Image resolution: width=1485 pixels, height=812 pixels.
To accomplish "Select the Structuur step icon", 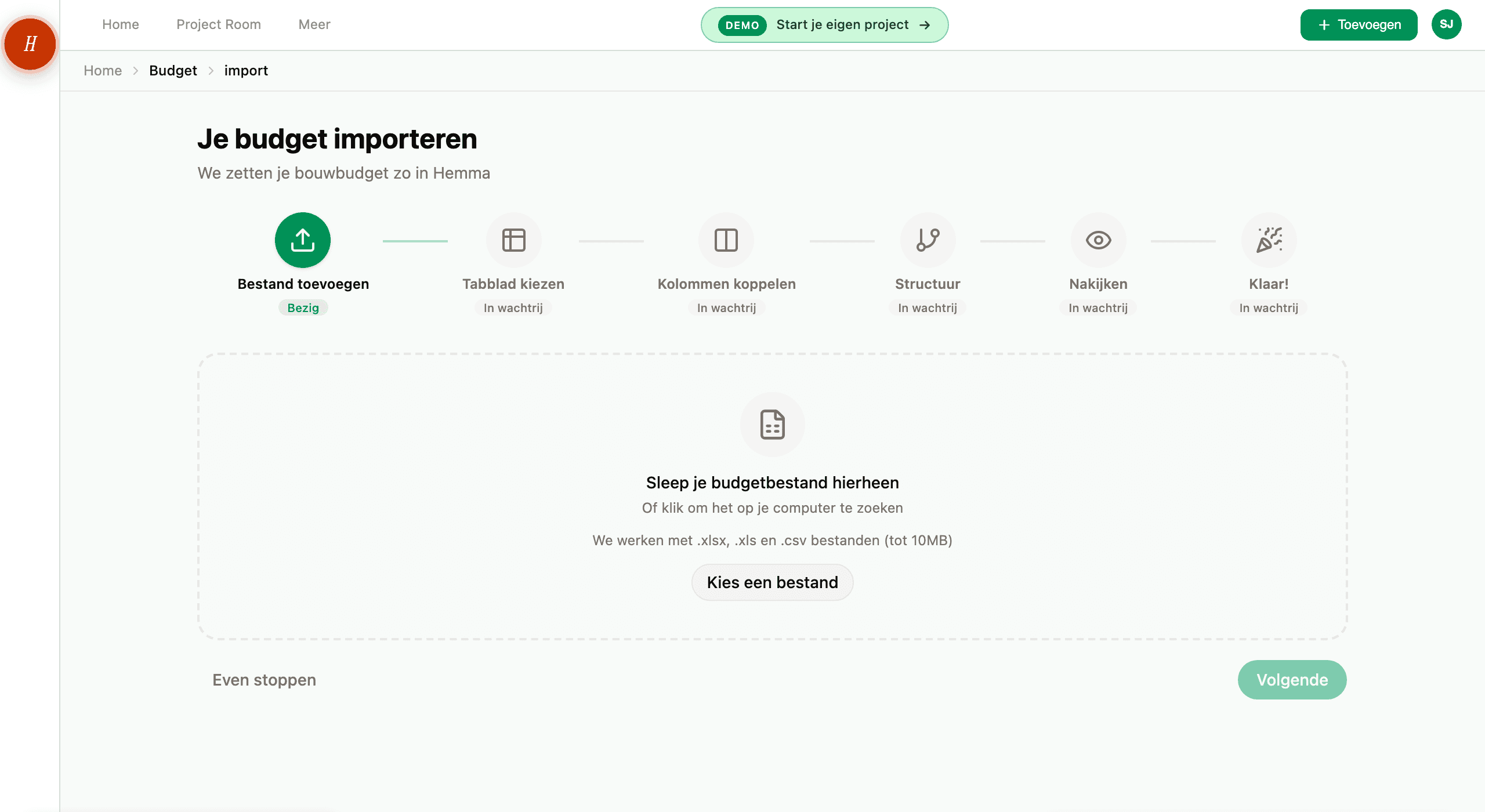I will 927,240.
